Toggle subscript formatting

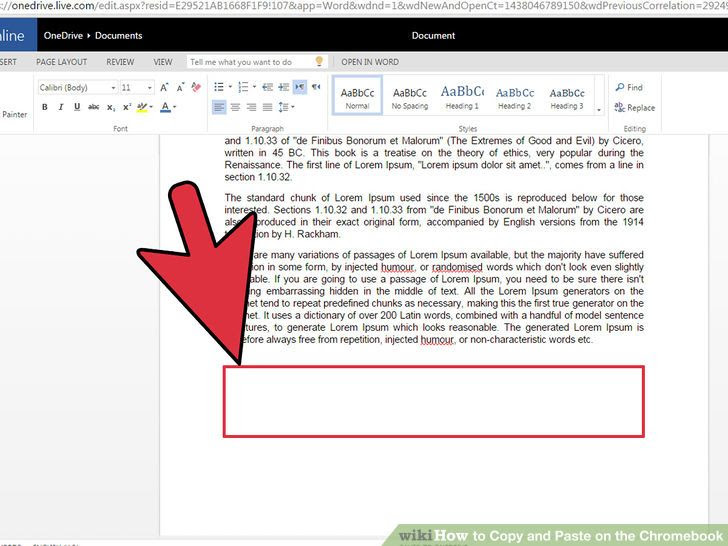(111, 108)
